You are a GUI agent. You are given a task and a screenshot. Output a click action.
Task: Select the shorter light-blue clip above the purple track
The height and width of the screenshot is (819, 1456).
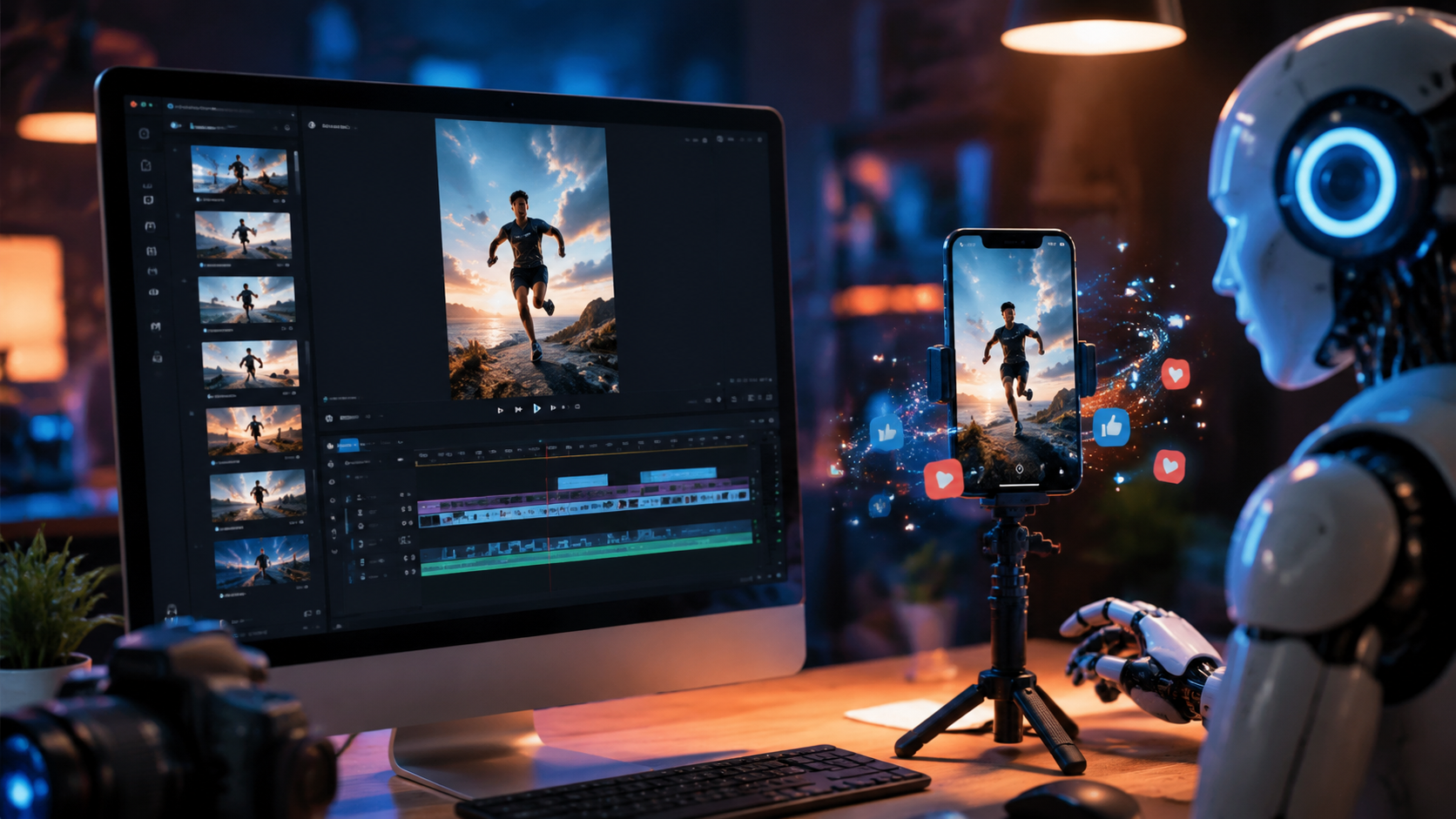point(583,480)
